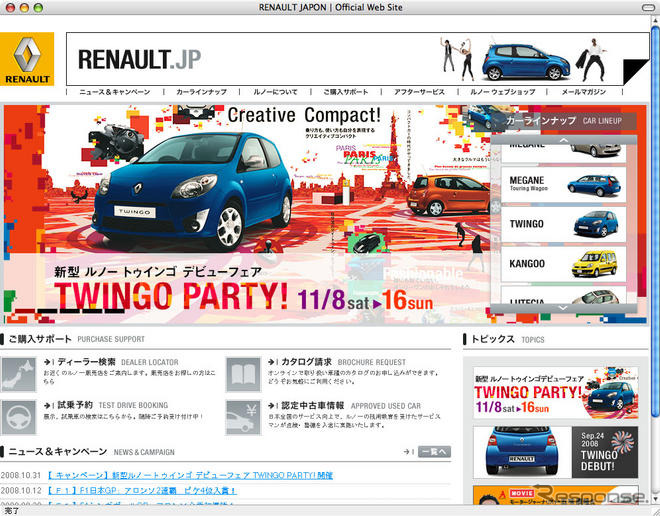660x516 pixels.
Task: Select the MEGANE entry at top of lineup
Action: tap(564, 153)
